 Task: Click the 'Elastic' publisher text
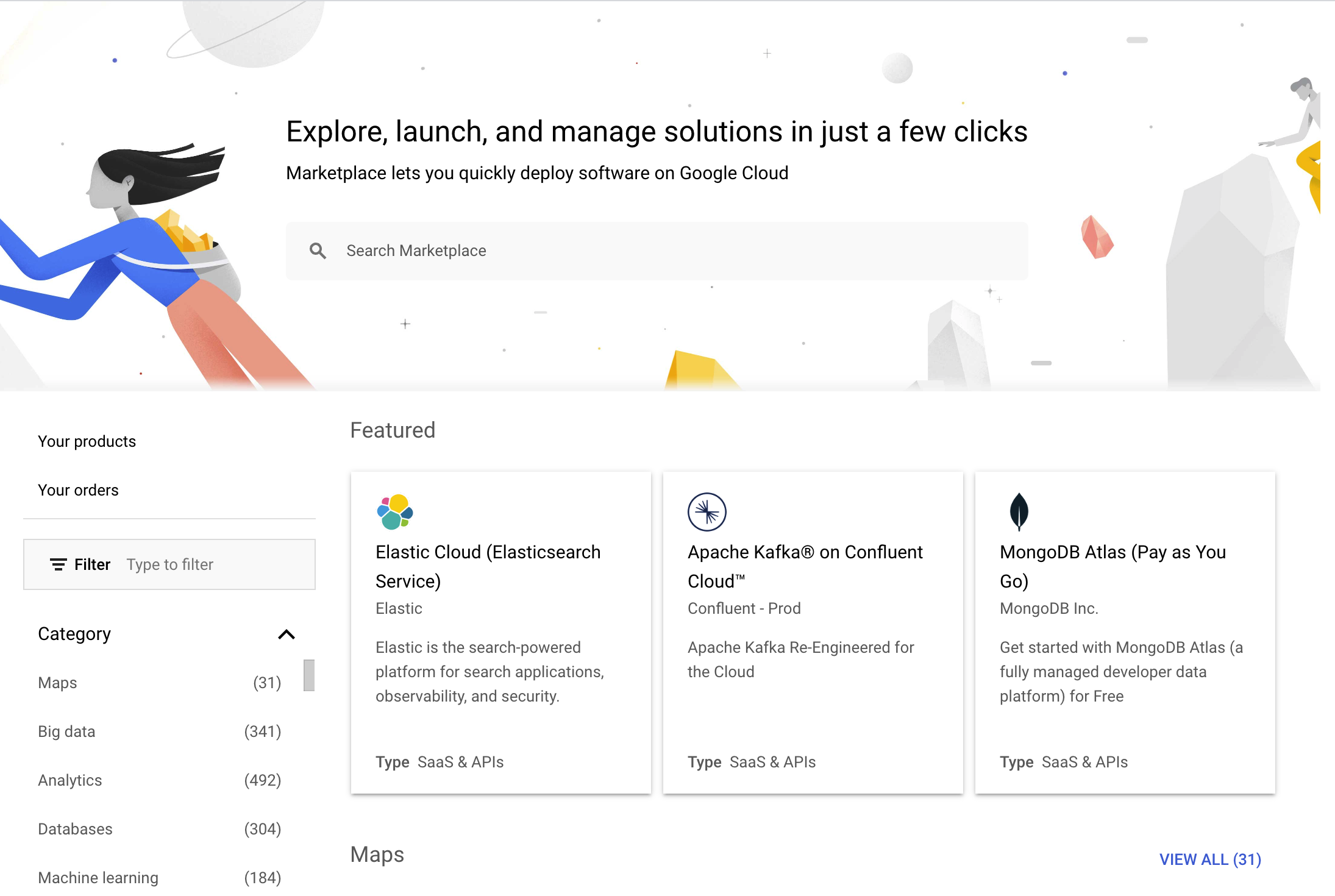399,608
